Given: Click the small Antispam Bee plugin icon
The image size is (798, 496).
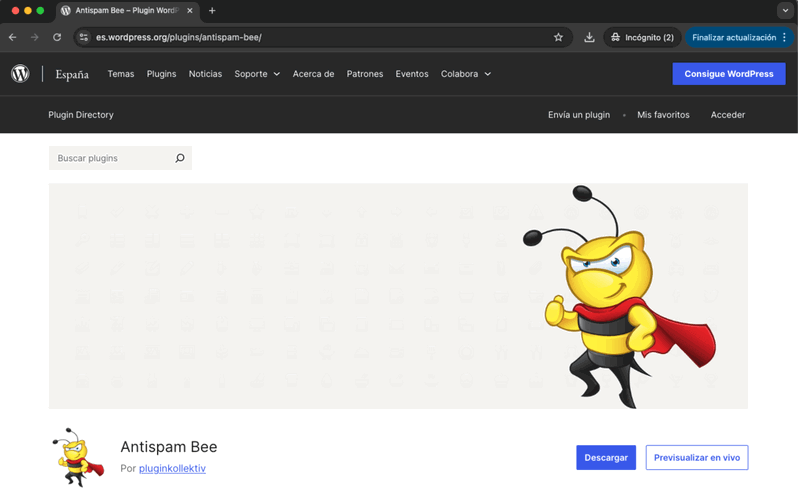Looking at the screenshot, I should pyautogui.click(x=78, y=457).
